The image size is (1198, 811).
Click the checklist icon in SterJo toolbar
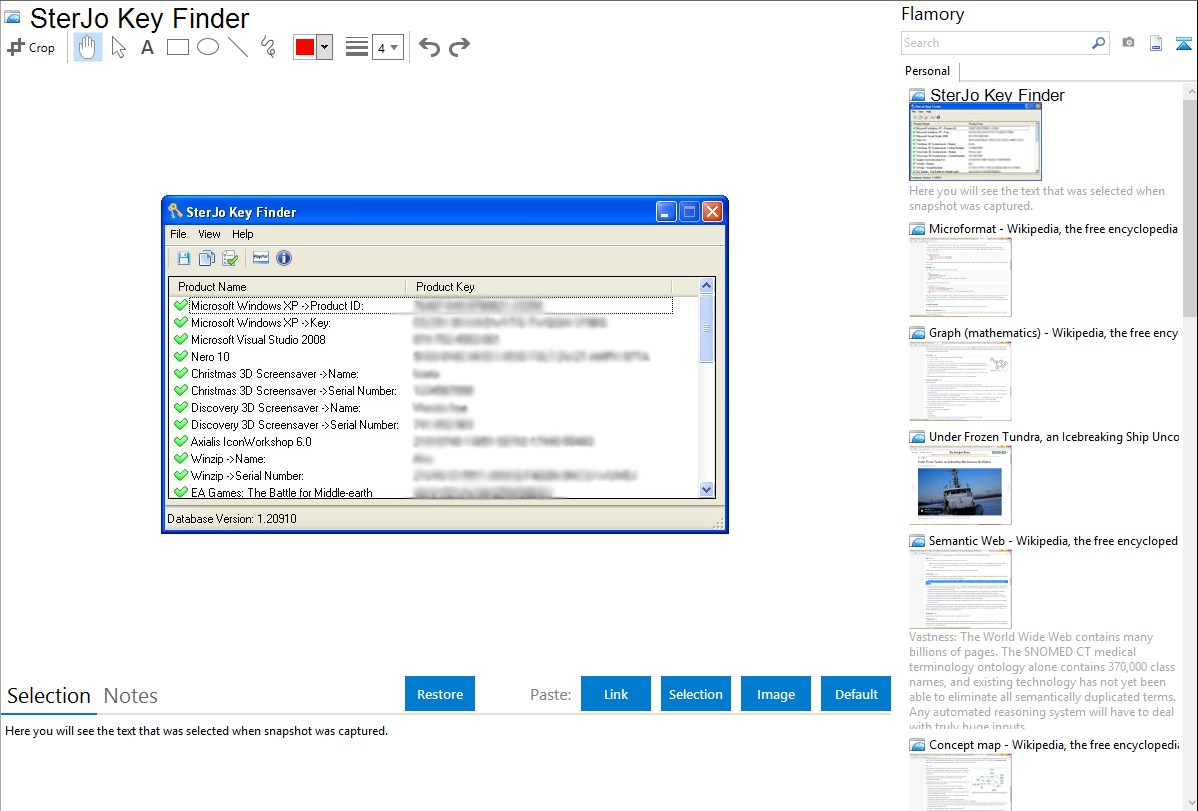point(230,258)
